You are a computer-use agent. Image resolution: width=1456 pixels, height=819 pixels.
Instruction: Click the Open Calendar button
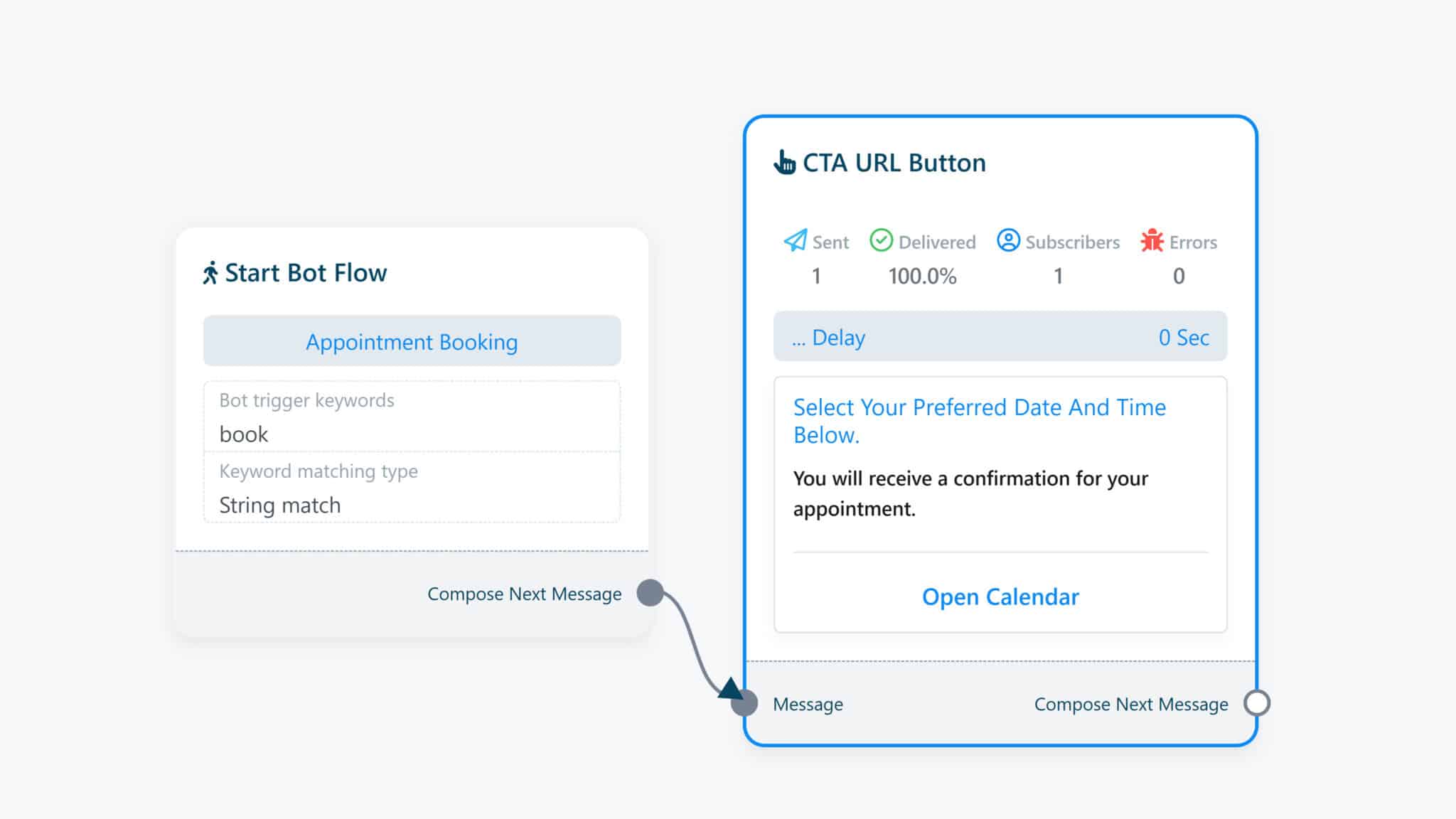pyautogui.click(x=1000, y=597)
